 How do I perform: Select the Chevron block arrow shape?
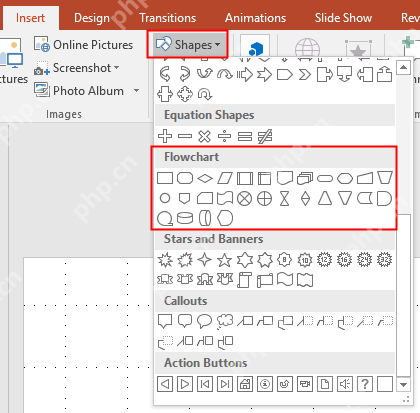[305, 75]
